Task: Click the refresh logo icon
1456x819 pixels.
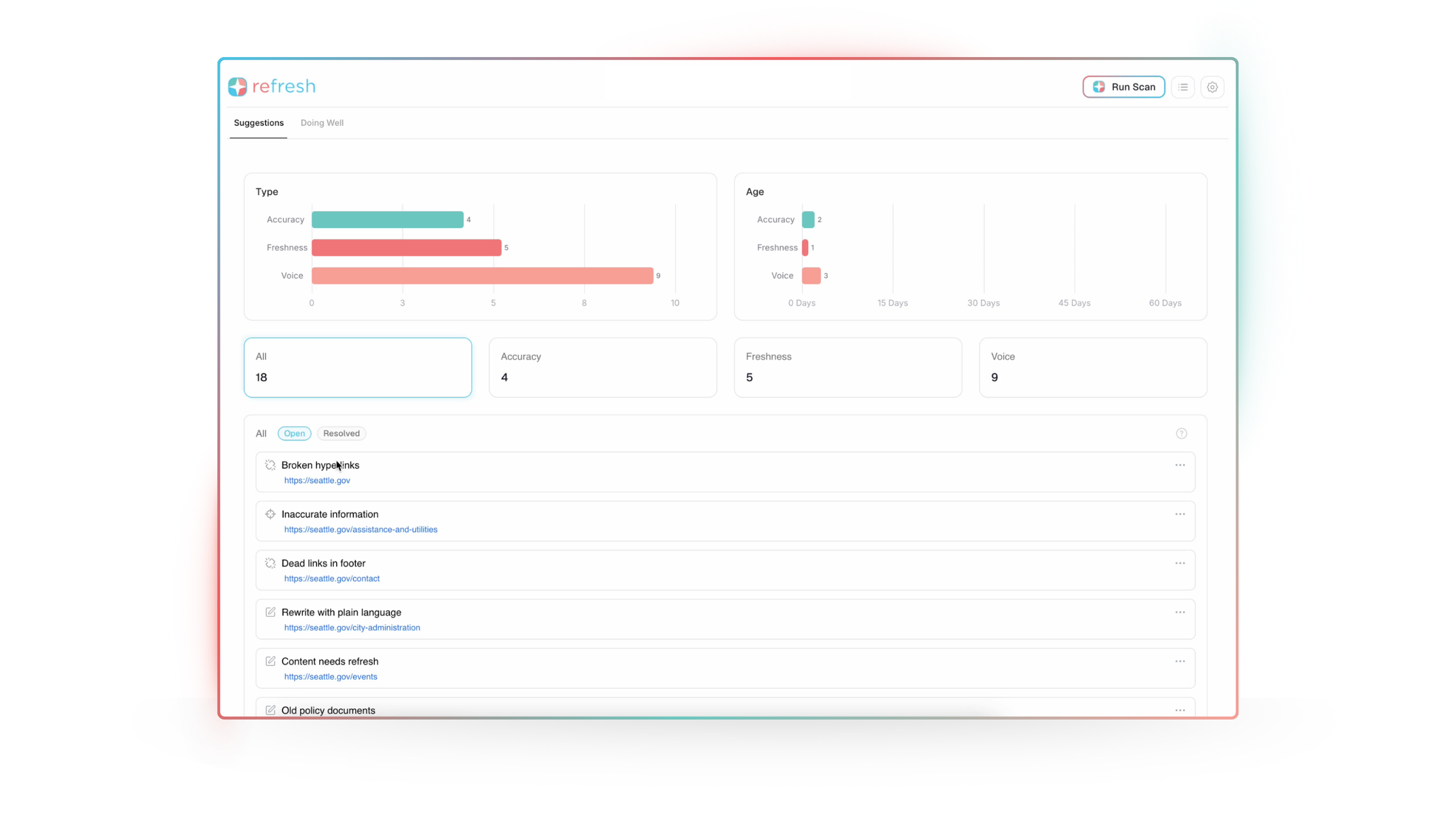Action: coord(238,87)
